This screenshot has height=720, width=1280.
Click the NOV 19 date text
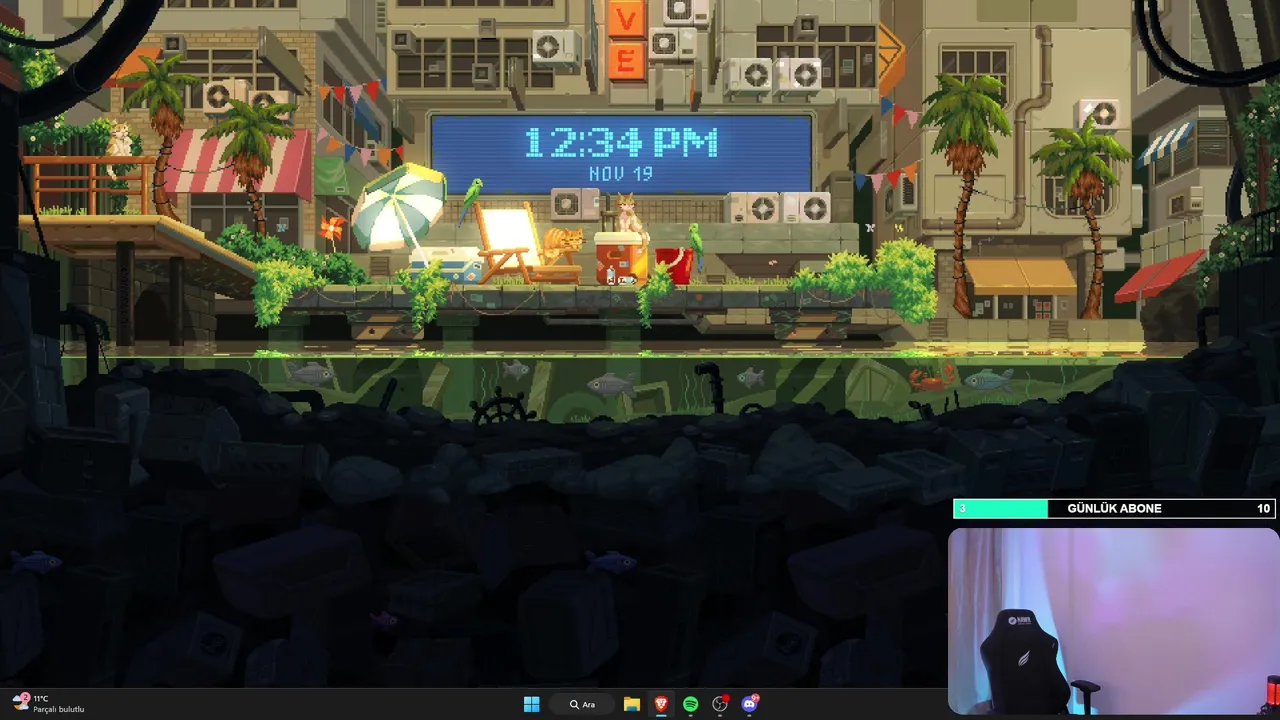coord(621,173)
